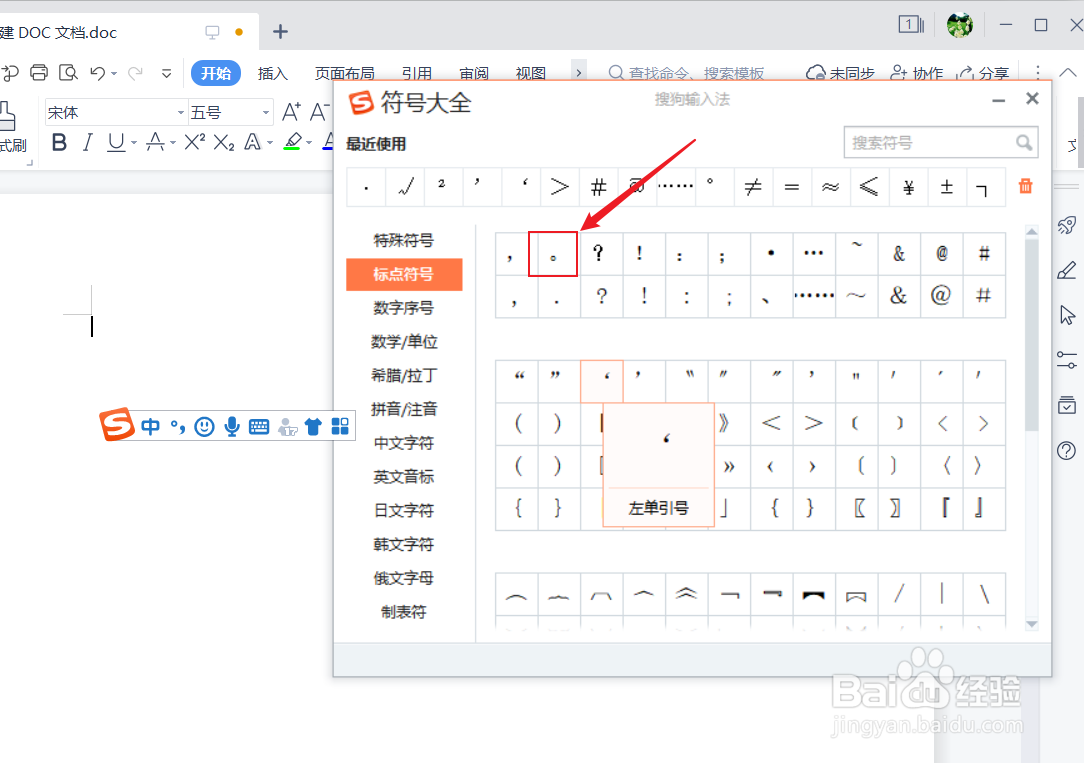Open the Sogou toolbox grid icon
Screen dimensions: 1084x763
[x=340, y=426]
